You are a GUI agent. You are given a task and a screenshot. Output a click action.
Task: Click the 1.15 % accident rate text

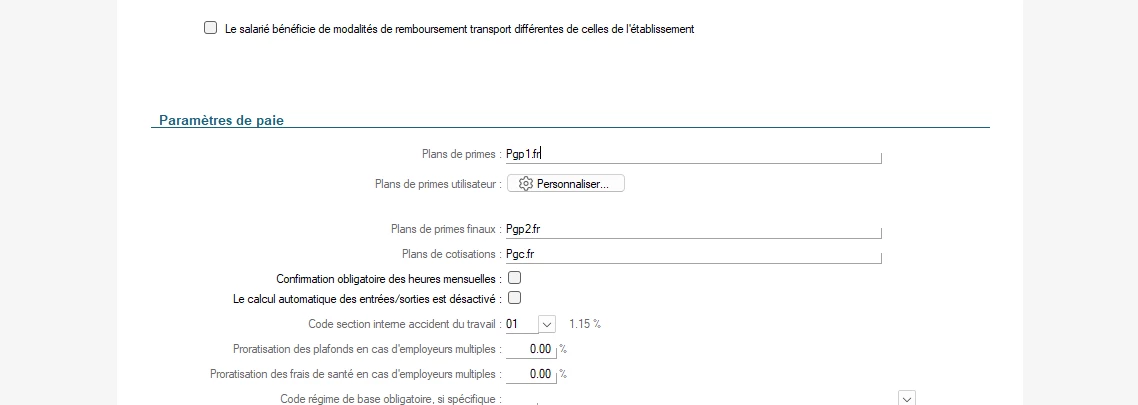click(x=585, y=324)
